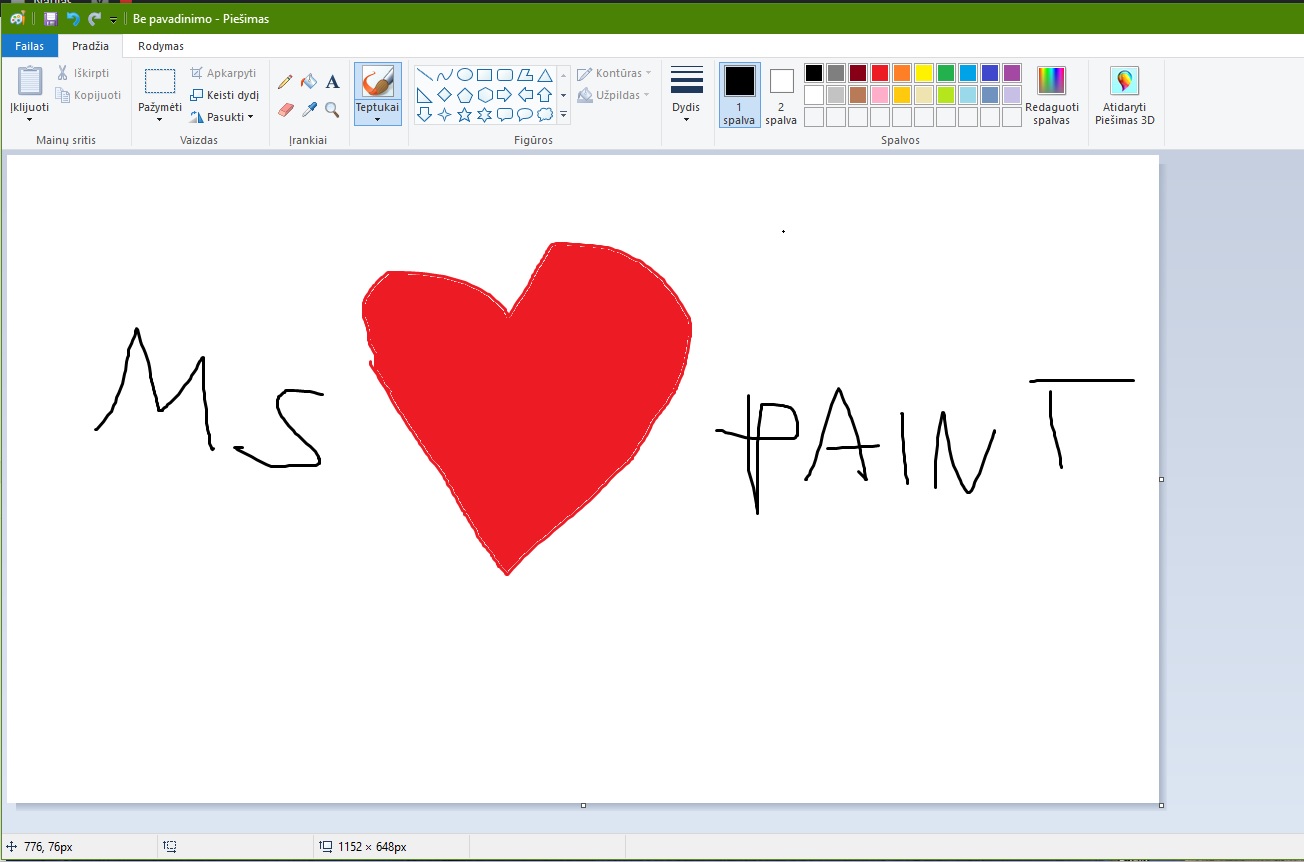Select the Color picker eyedropper tool
Viewport: 1304px width, 862px height.
pyautogui.click(x=309, y=109)
